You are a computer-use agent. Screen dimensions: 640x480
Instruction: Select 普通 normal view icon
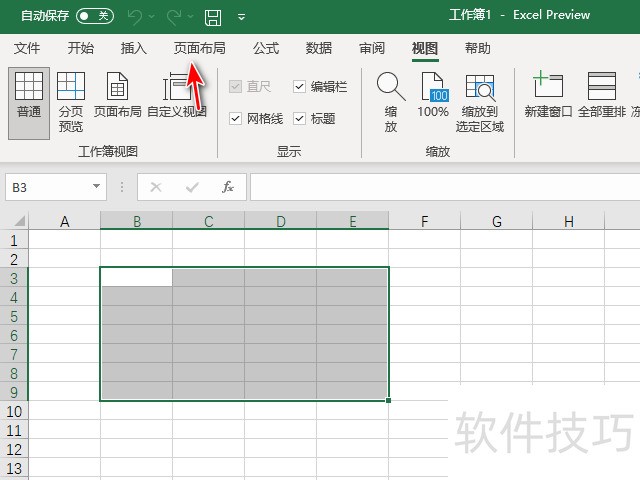pyautogui.click(x=29, y=103)
